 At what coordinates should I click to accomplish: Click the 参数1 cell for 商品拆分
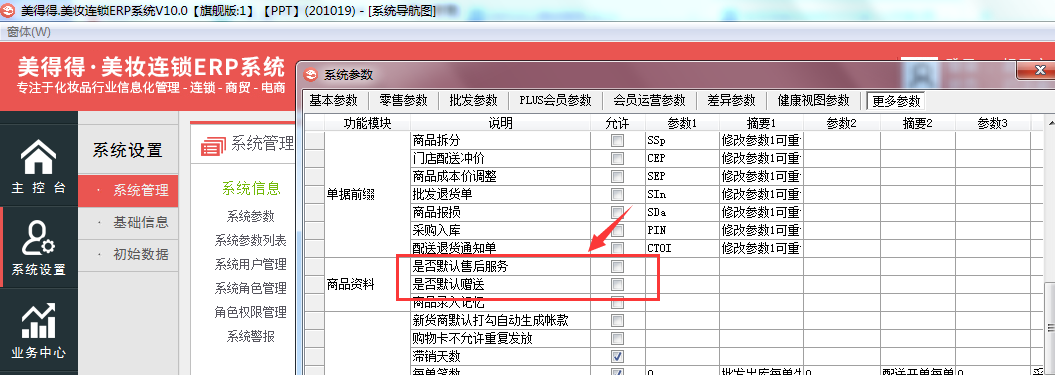[x=682, y=141]
